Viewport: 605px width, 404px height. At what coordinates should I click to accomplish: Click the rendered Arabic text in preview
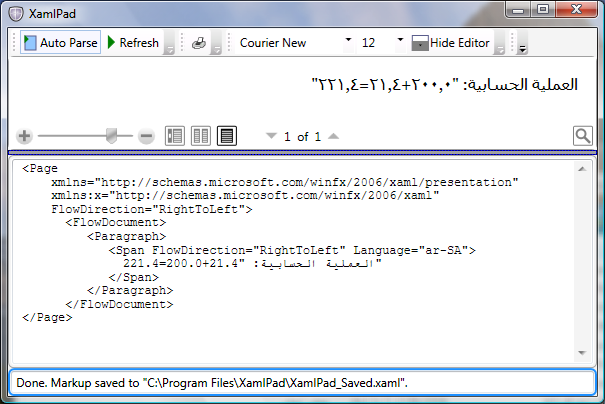click(x=444, y=84)
